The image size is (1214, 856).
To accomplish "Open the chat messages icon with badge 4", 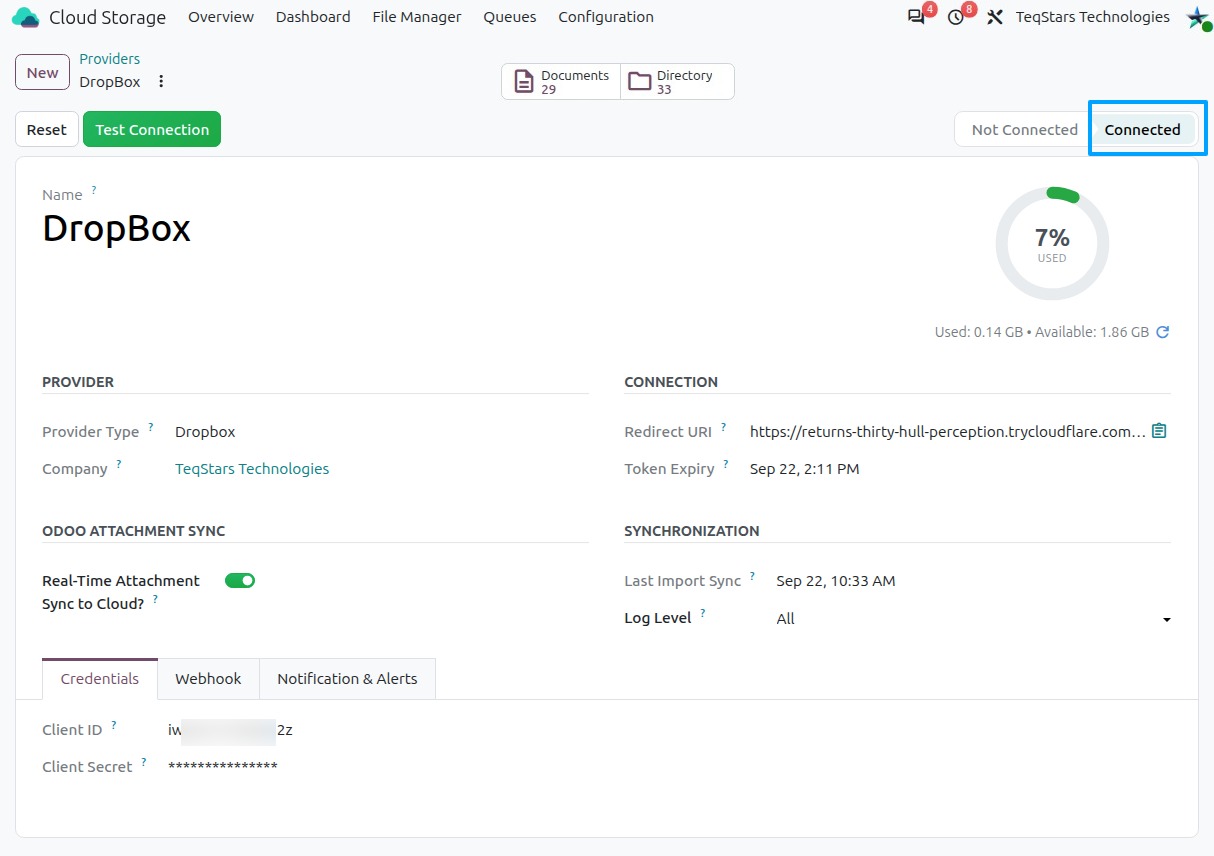I will click(916, 17).
